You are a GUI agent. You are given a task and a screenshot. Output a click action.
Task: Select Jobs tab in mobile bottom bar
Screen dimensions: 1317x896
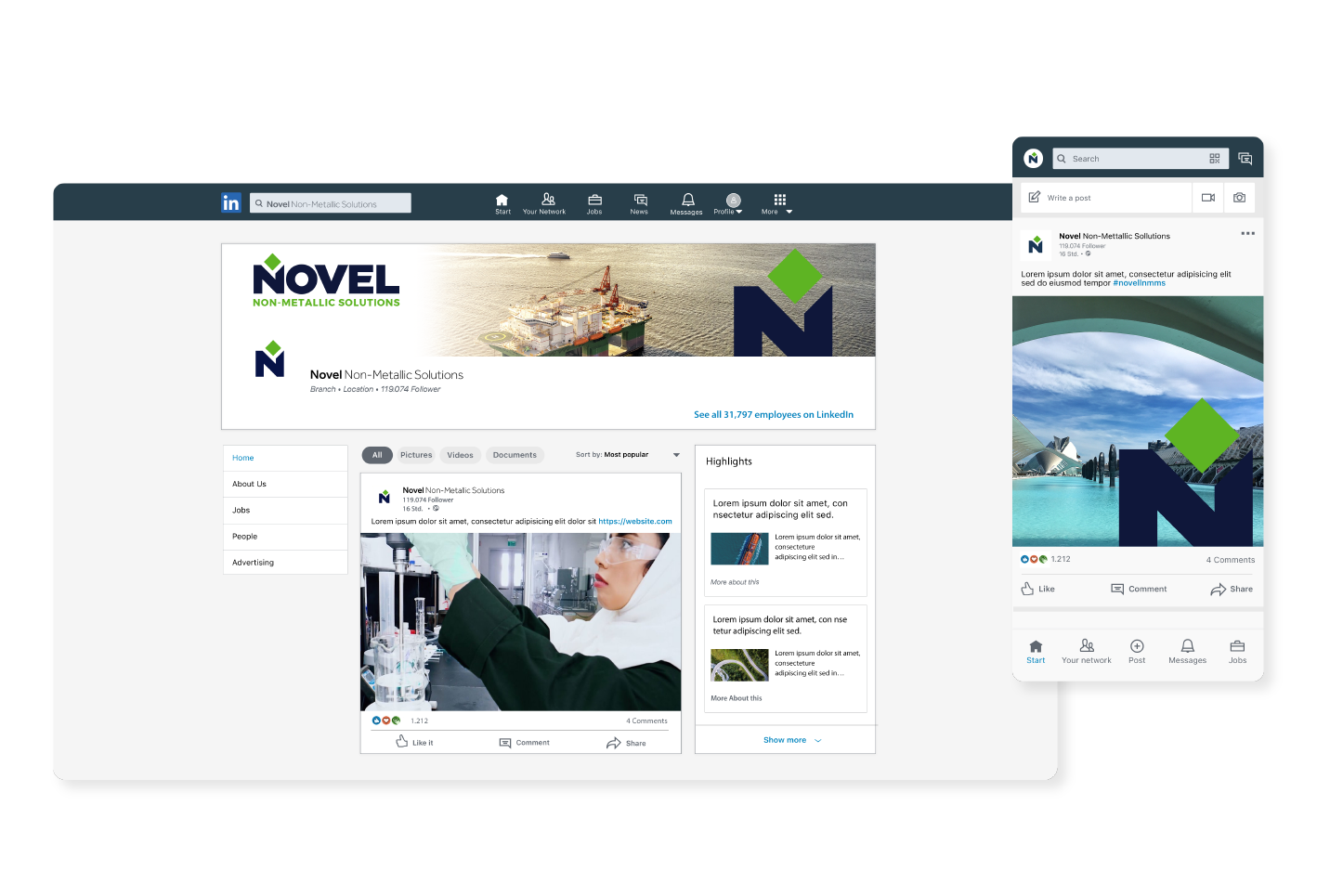pyautogui.click(x=1238, y=652)
